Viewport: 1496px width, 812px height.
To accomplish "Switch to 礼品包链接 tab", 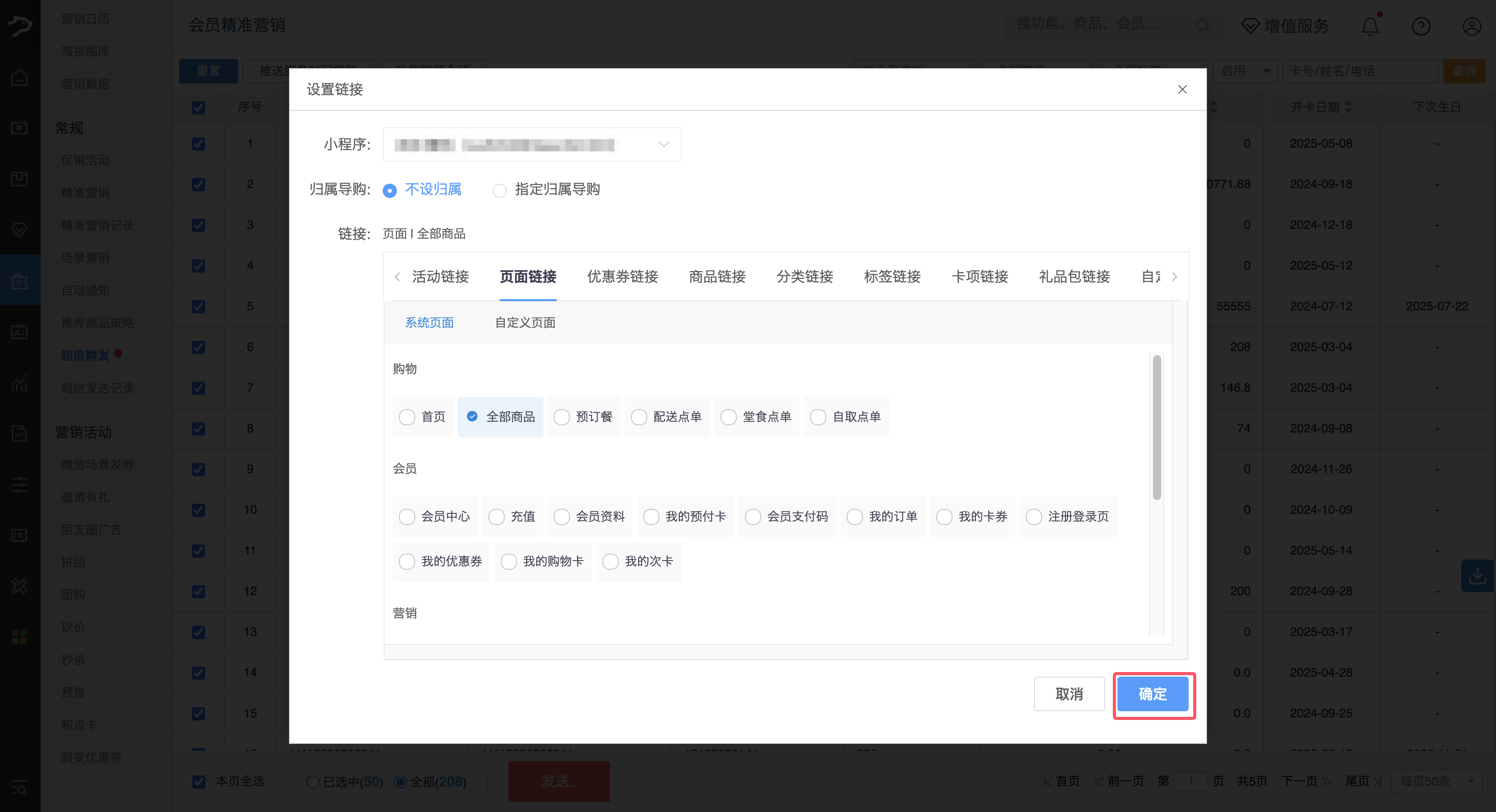I will [x=1074, y=276].
